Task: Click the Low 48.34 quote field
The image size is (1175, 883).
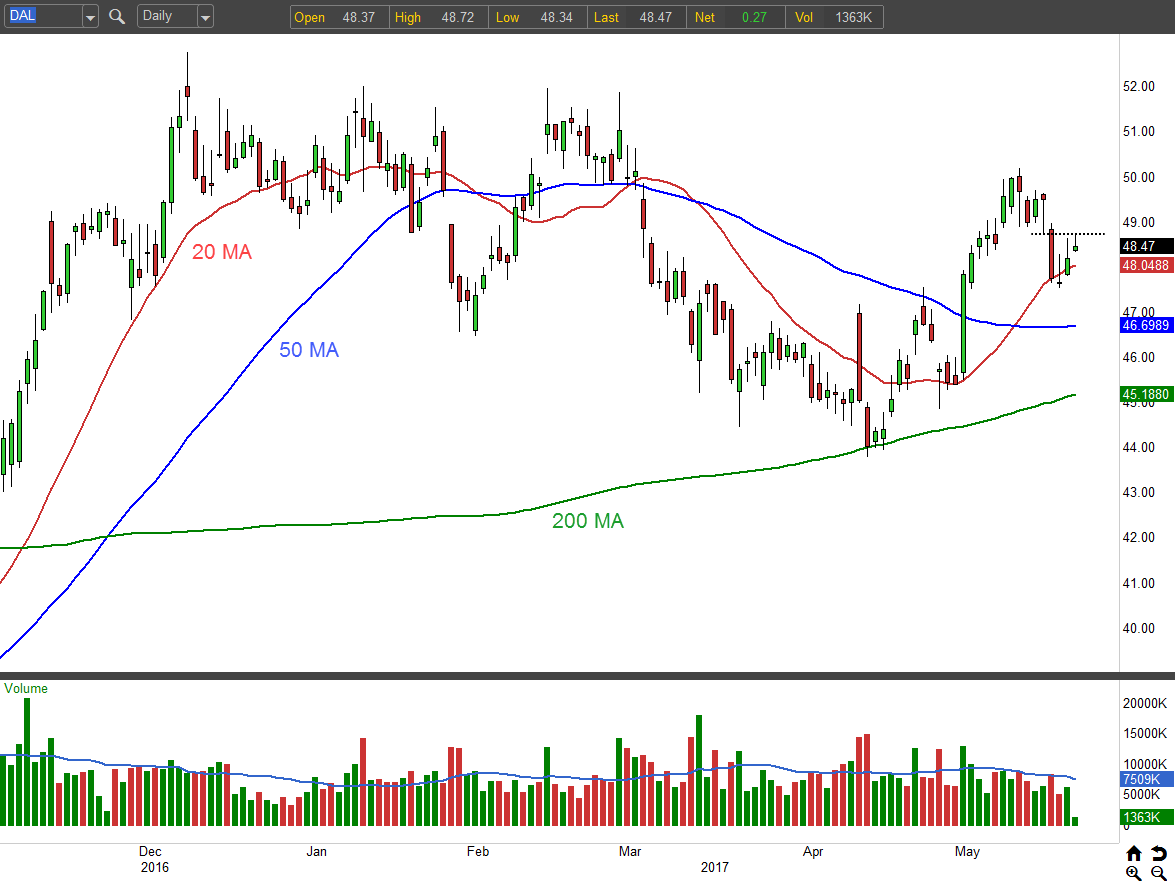Action: point(537,17)
